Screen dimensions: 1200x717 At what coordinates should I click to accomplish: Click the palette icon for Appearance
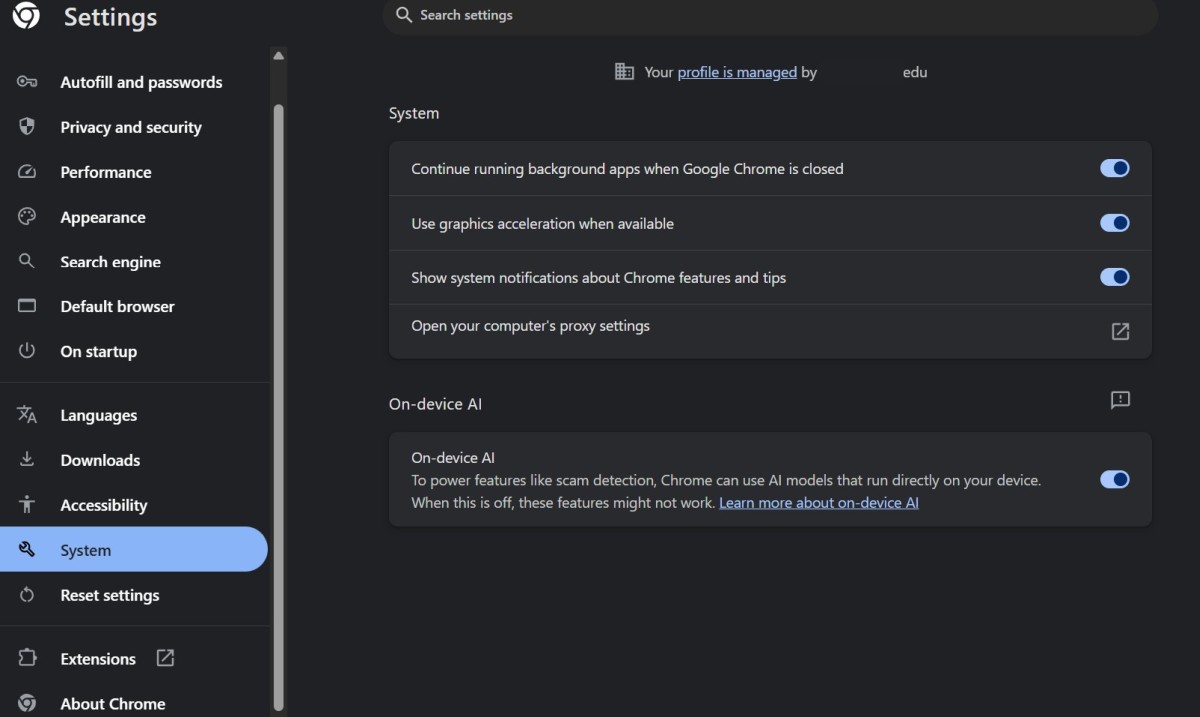tap(27, 217)
